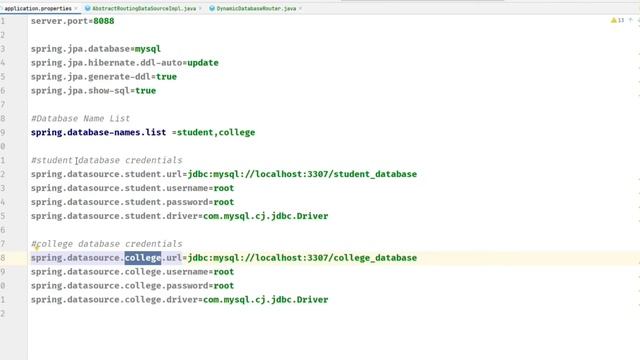Click the spring.datasource.student.username key
Screen dimensions: 640x360
coord(120,188)
